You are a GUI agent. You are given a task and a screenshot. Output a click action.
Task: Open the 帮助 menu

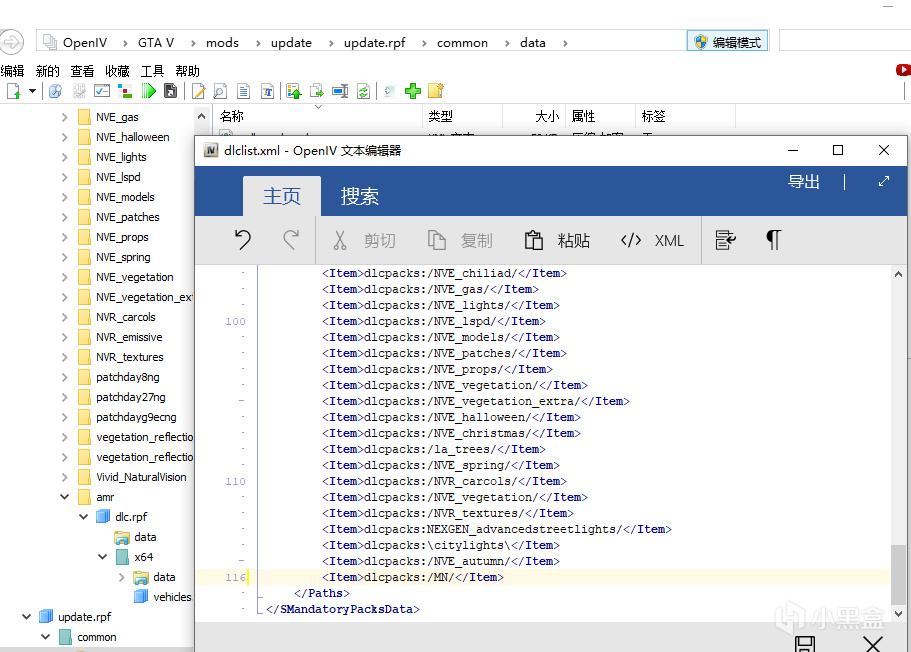click(187, 71)
